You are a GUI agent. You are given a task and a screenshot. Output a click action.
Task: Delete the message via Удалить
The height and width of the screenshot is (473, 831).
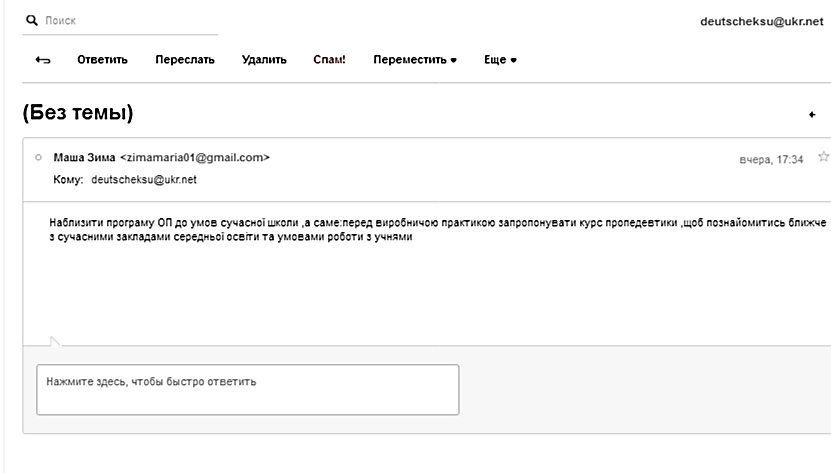click(x=264, y=60)
